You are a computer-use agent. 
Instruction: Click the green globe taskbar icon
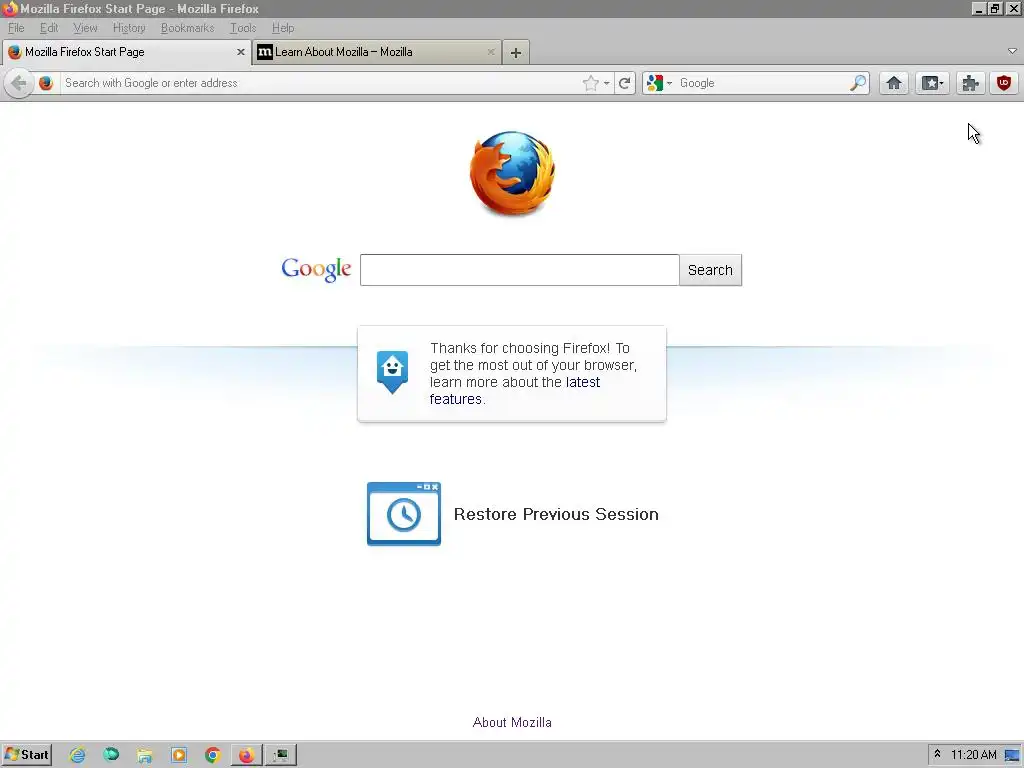tap(111, 755)
